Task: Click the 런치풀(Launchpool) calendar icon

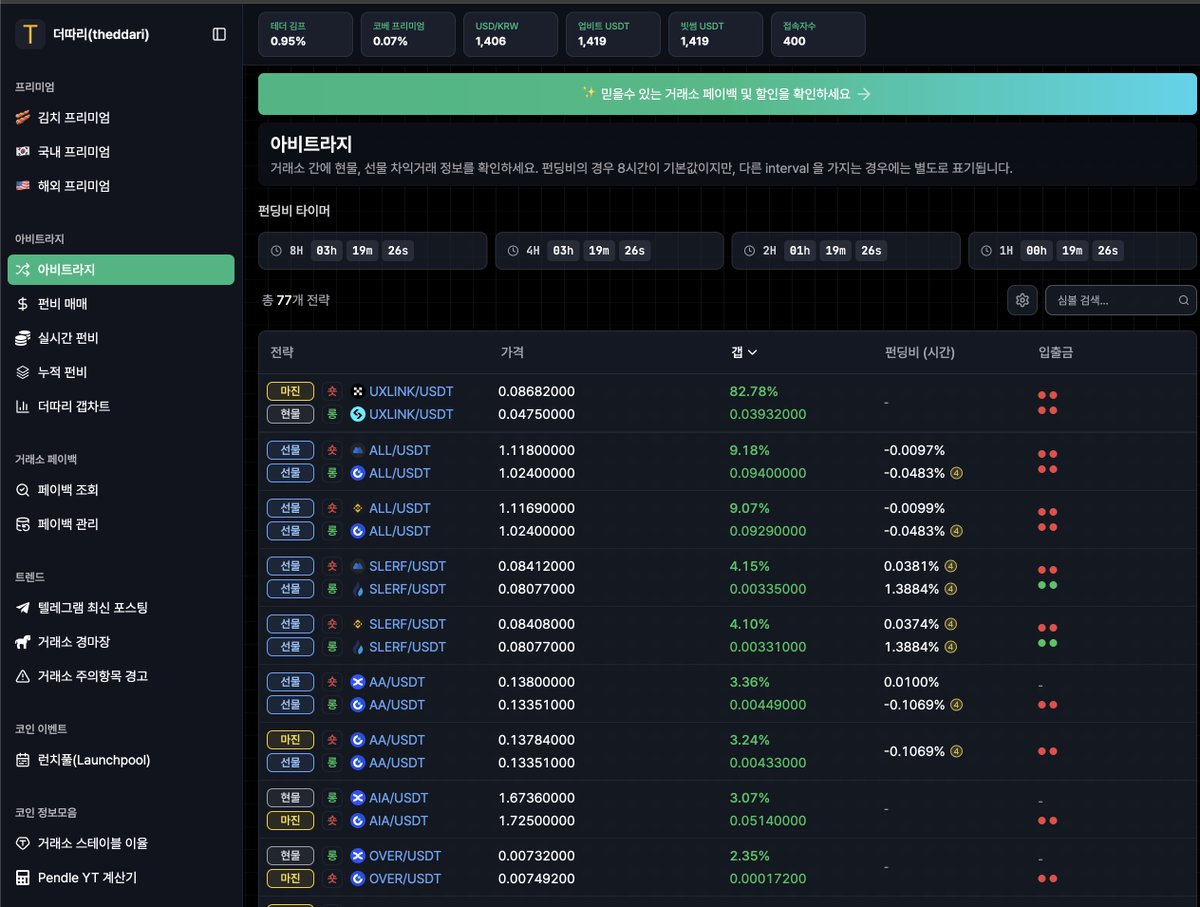Action: click(x=22, y=760)
